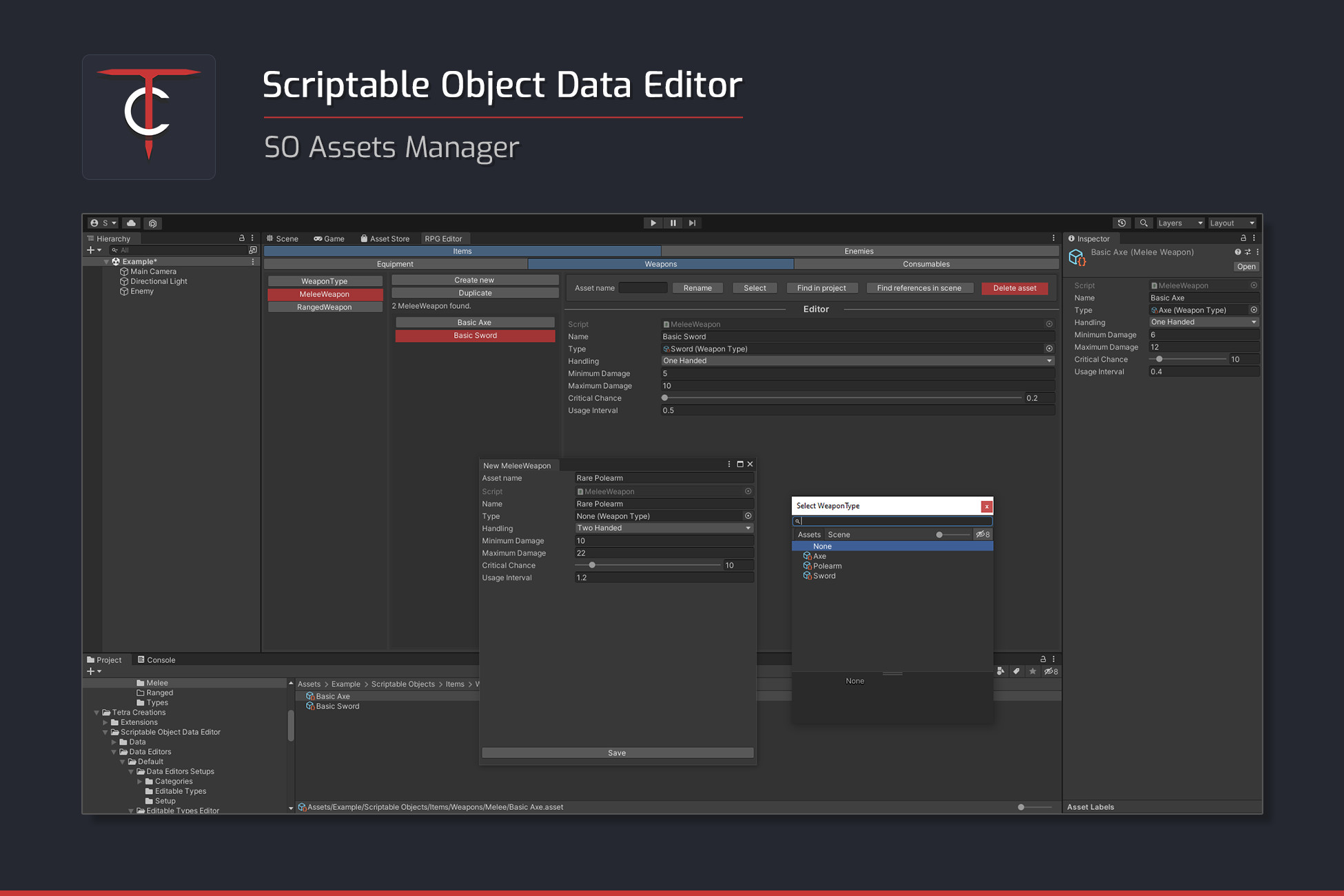Open the Layers dropdown
Image resolution: width=1344 pixels, height=896 pixels.
click(1180, 223)
